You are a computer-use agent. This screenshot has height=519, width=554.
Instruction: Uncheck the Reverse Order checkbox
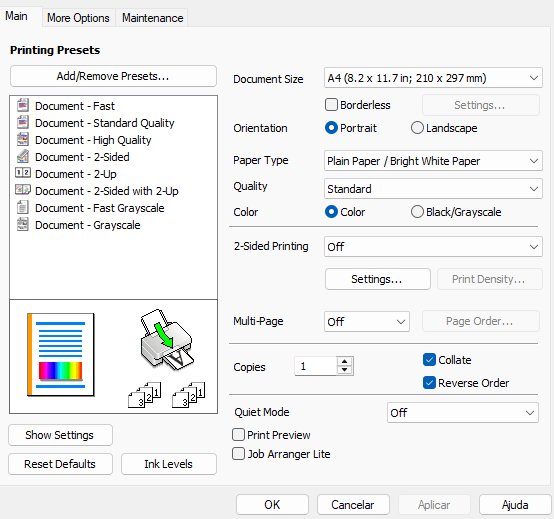tap(429, 383)
